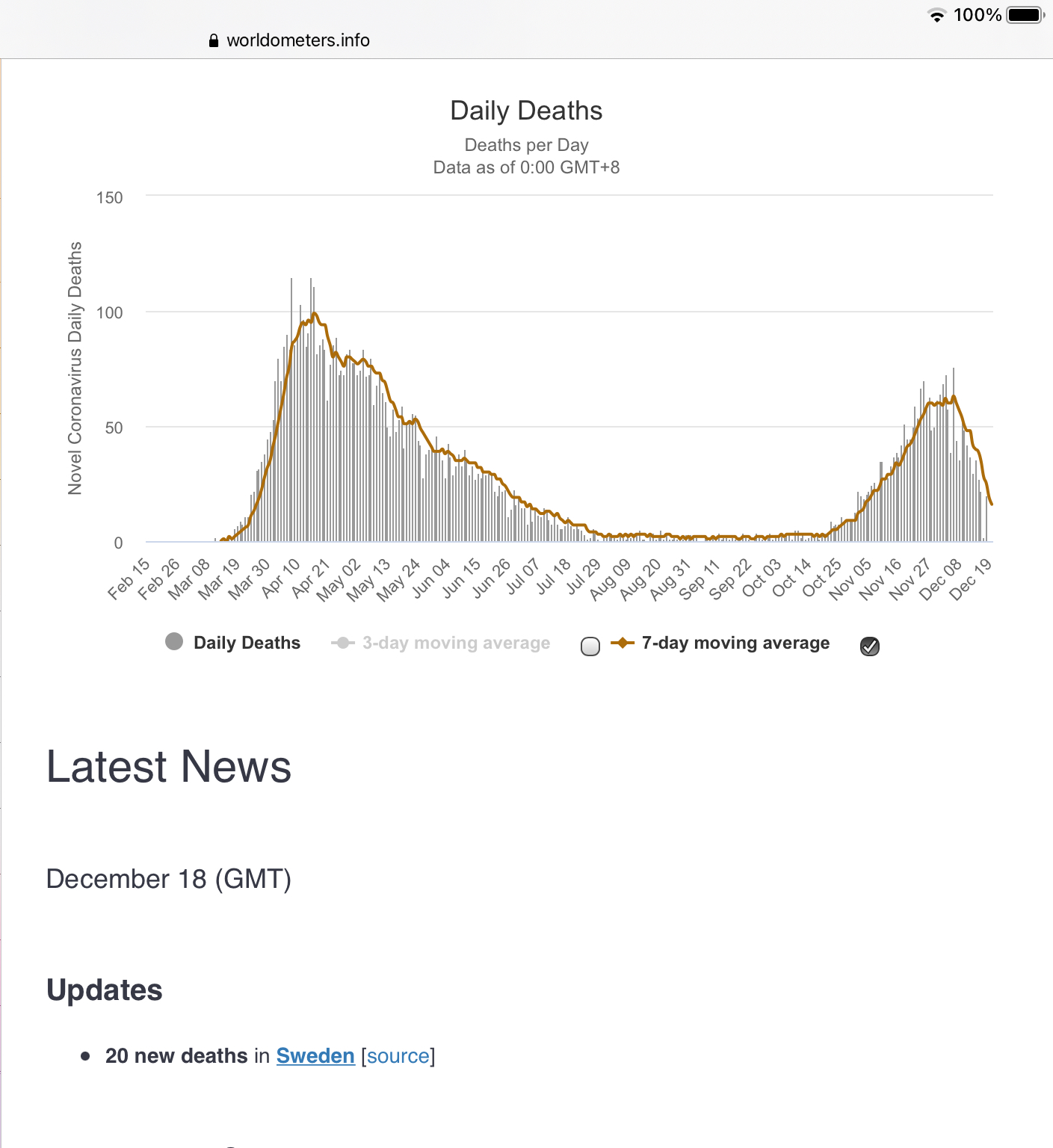
Task: Click the orange 7-day average diamond marker
Action: click(622, 644)
